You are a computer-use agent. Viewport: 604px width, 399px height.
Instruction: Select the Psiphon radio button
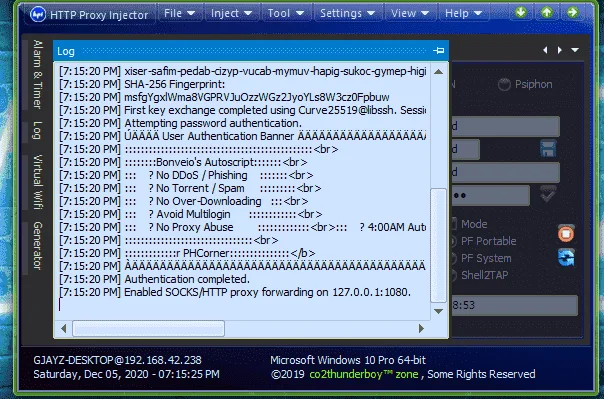[504, 84]
